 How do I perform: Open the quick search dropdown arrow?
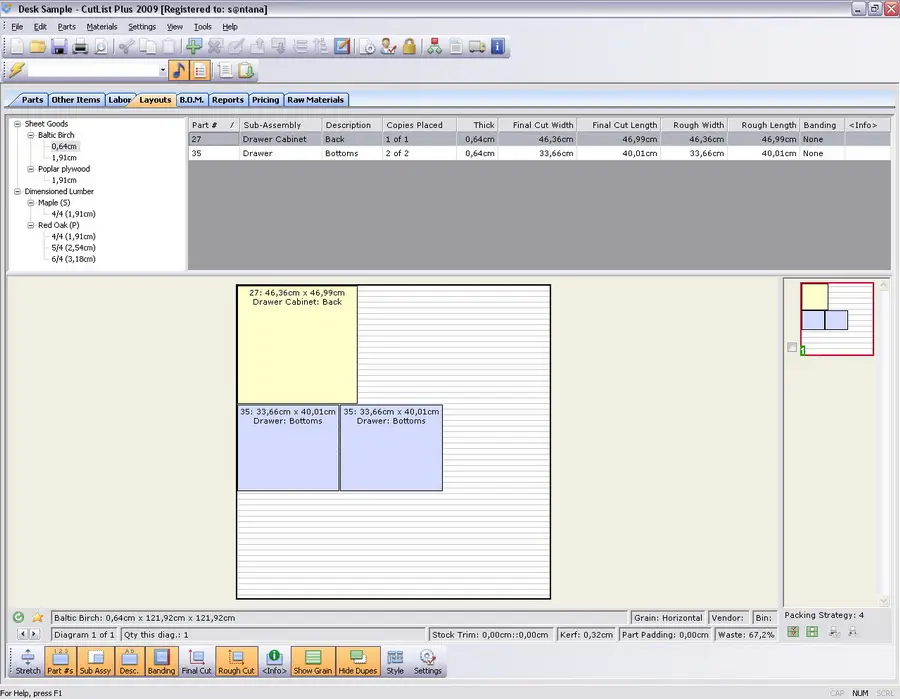[x=162, y=70]
